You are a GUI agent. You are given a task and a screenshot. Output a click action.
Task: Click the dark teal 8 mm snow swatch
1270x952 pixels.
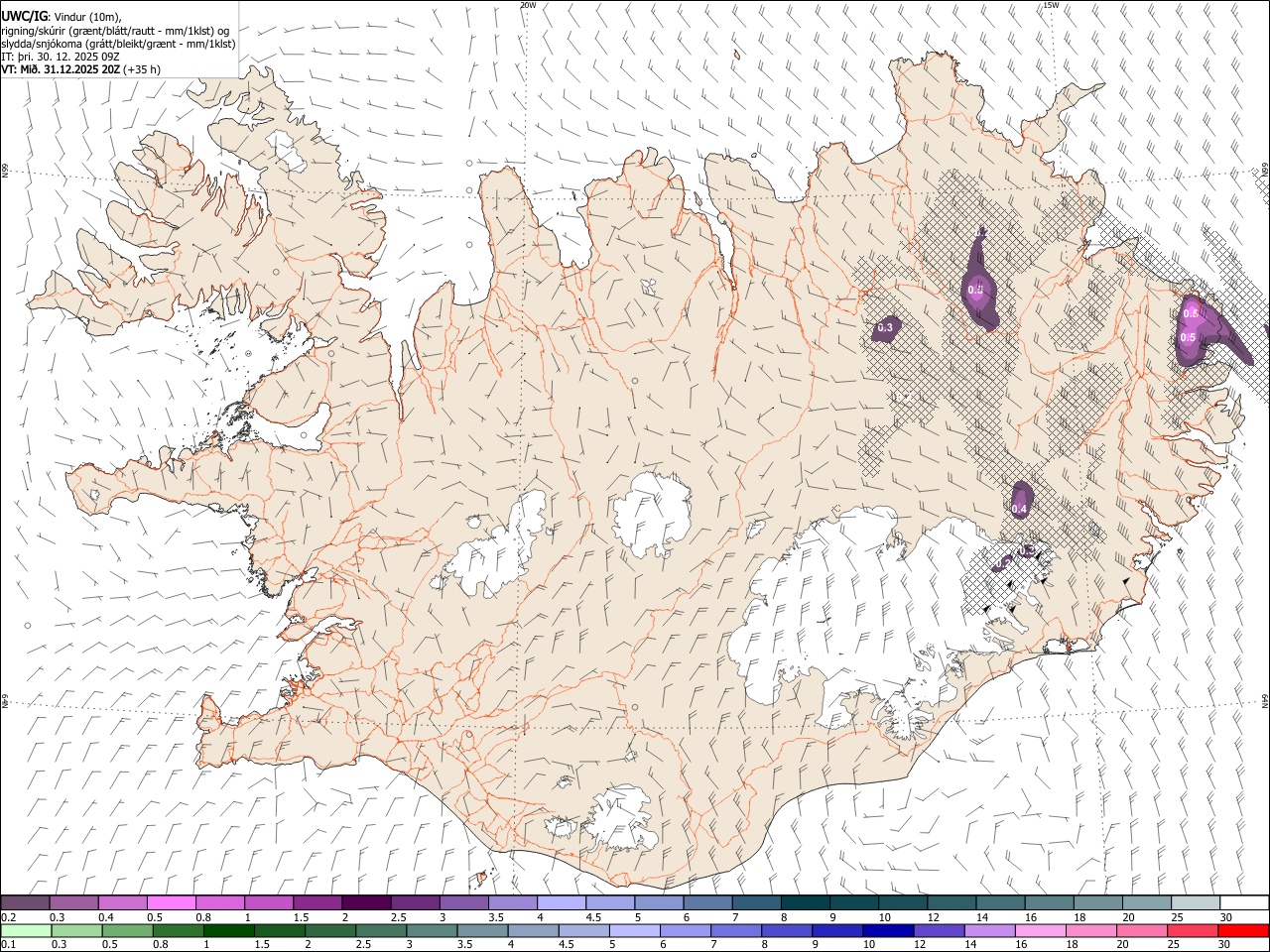pos(806,903)
